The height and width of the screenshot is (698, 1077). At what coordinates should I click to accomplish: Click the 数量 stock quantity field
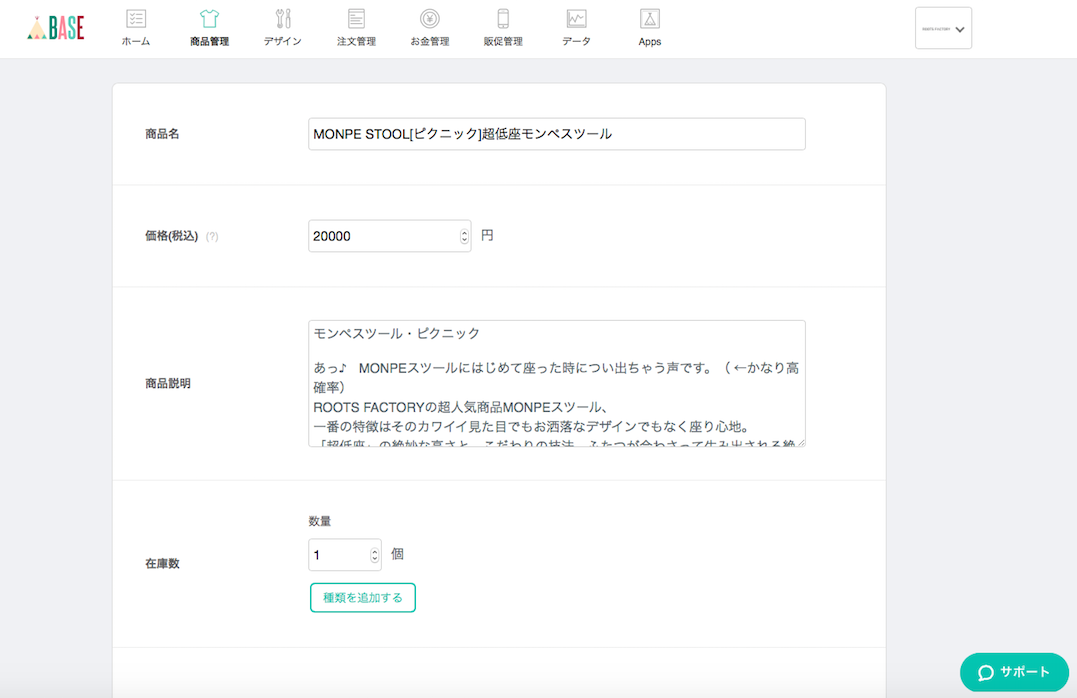pyautogui.click(x=339, y=555)
